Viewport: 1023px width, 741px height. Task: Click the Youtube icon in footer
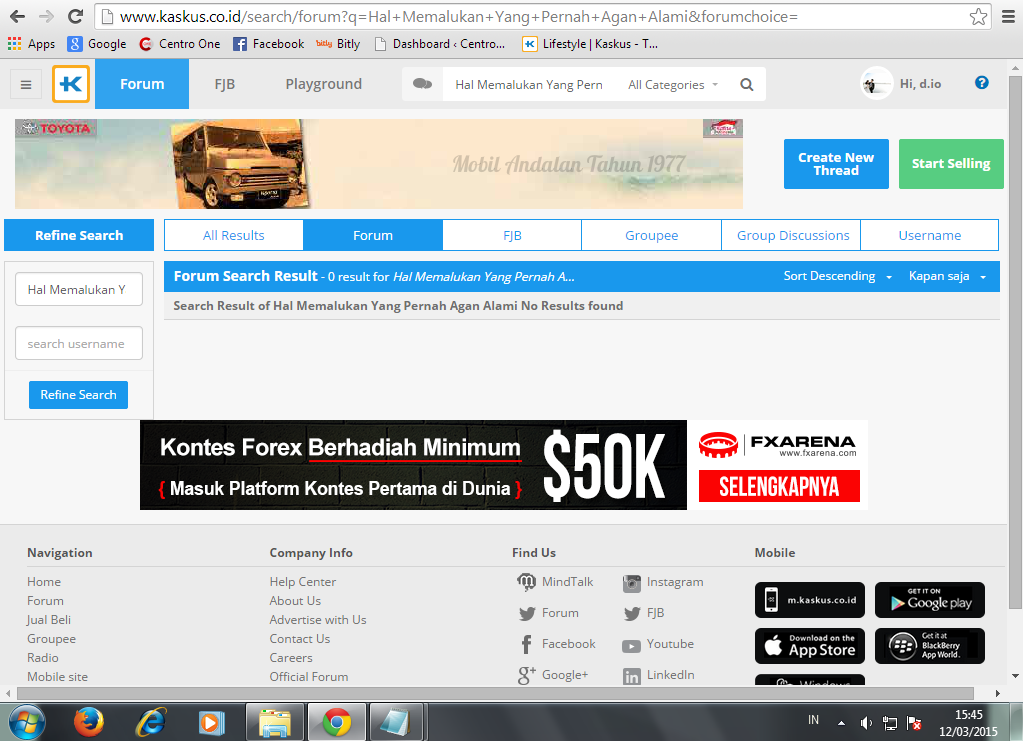pos(631,645)
